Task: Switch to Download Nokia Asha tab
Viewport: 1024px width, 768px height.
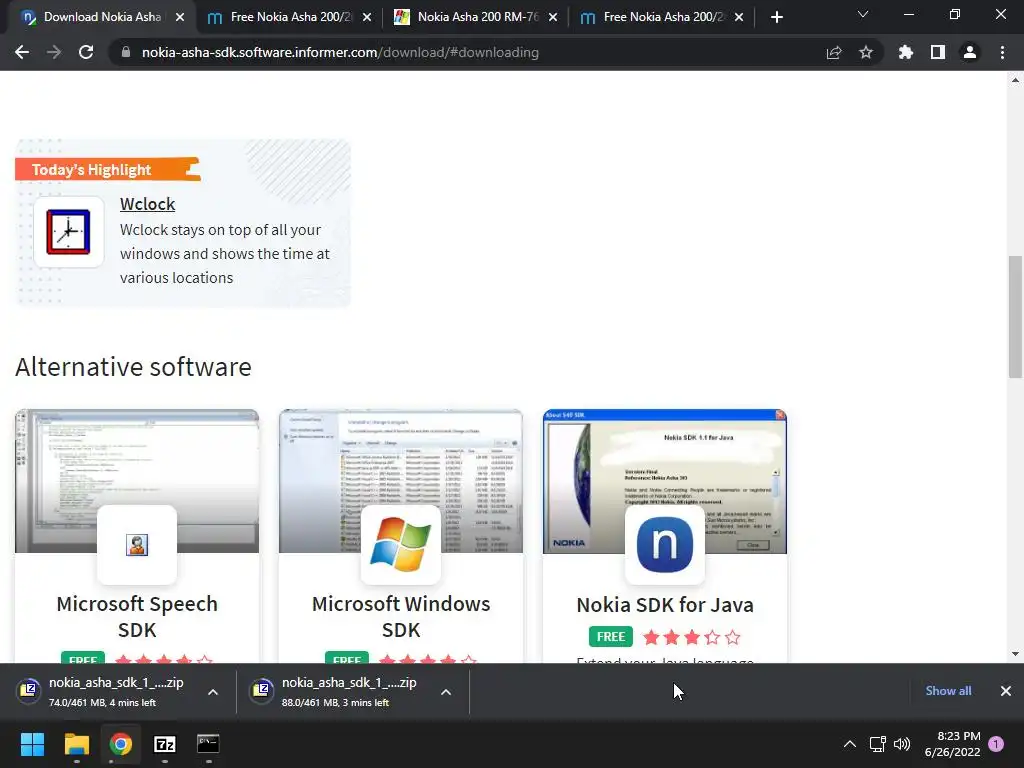Action: (x=102, y=17)
